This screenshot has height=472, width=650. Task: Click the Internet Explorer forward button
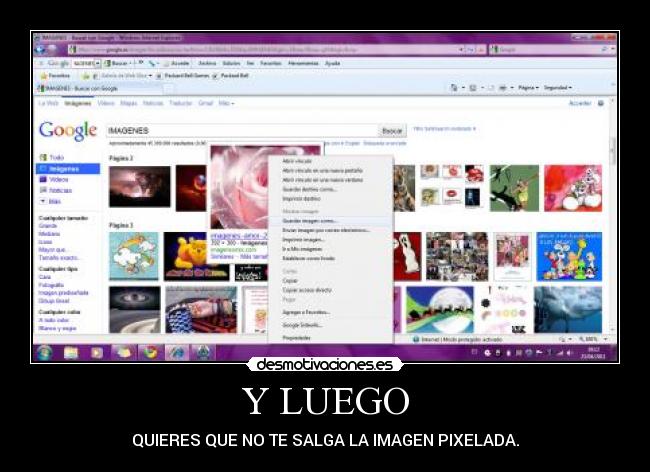[x=52, y=50]
